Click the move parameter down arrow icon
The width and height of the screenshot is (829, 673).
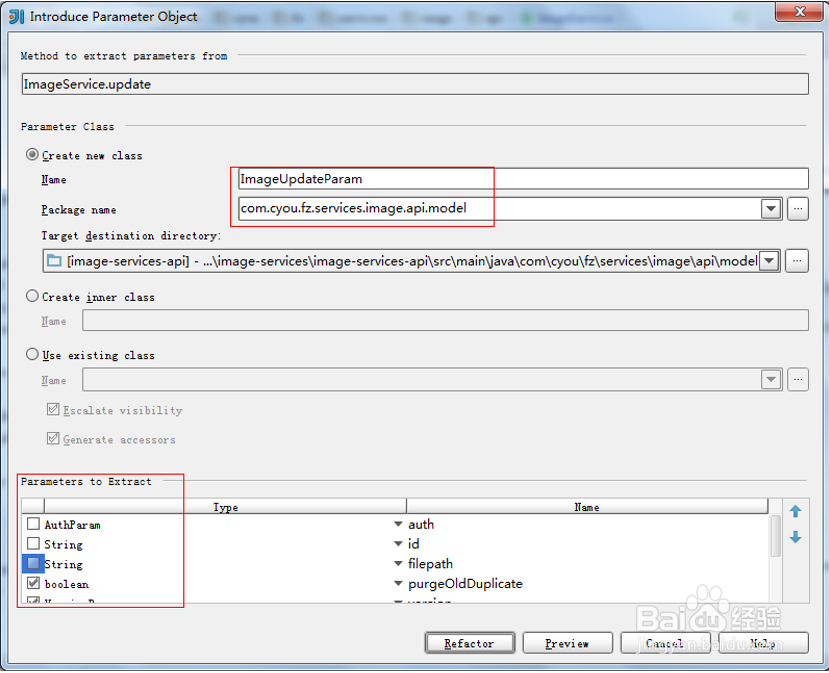coord(795,537)
